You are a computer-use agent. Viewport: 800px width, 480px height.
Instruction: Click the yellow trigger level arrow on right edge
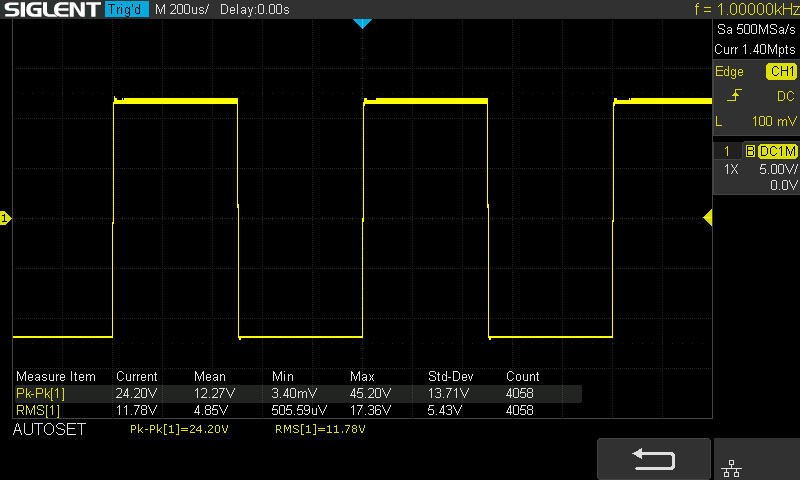[708, 218]
